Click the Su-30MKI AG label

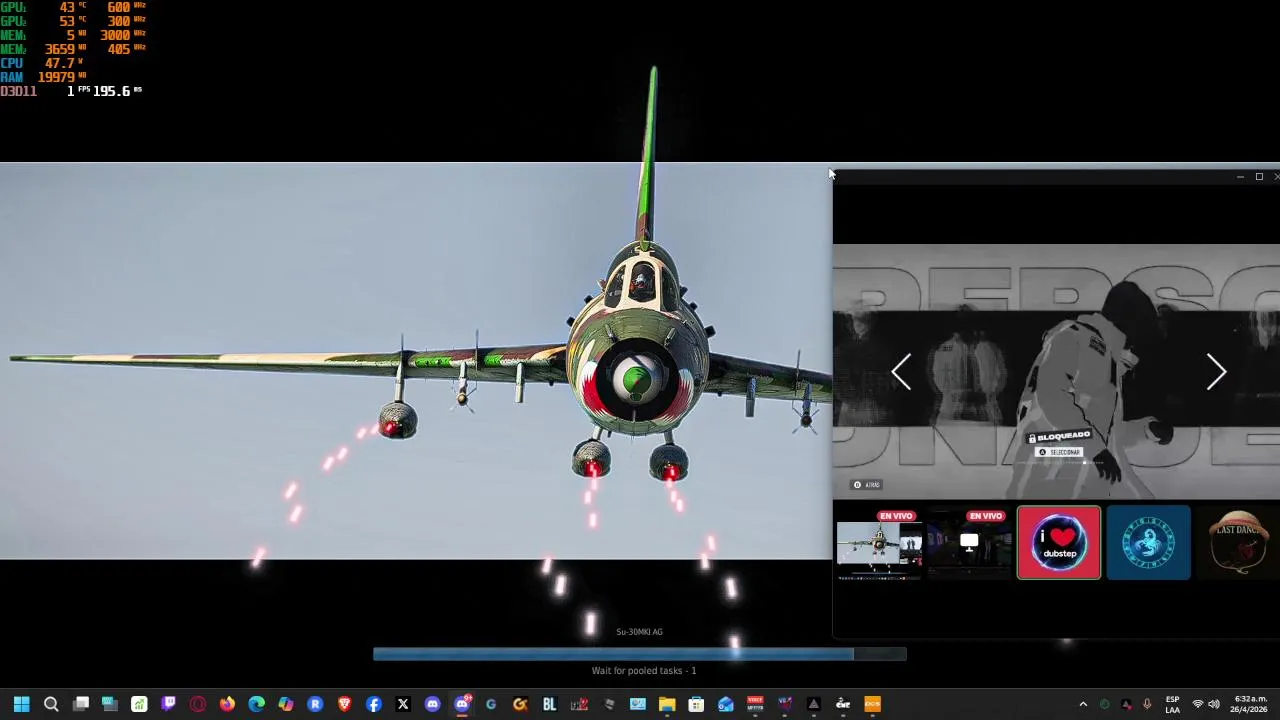639,632
